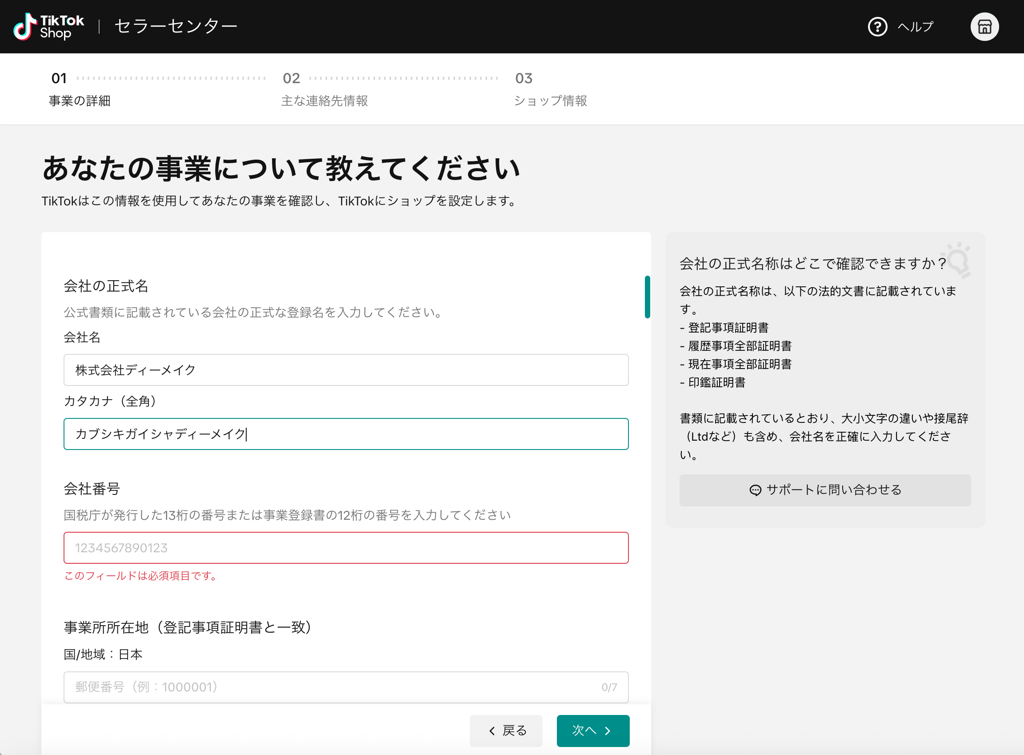Focus the カタカナ（全角） input field
This screenshot has height=755, width=1024.
click(x=346, y=434)
